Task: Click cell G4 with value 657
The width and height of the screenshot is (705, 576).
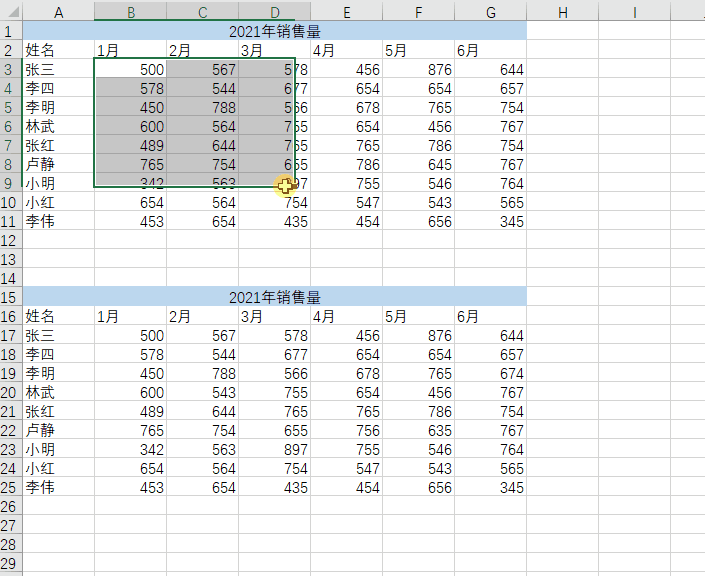Action: tap(491, 88)
